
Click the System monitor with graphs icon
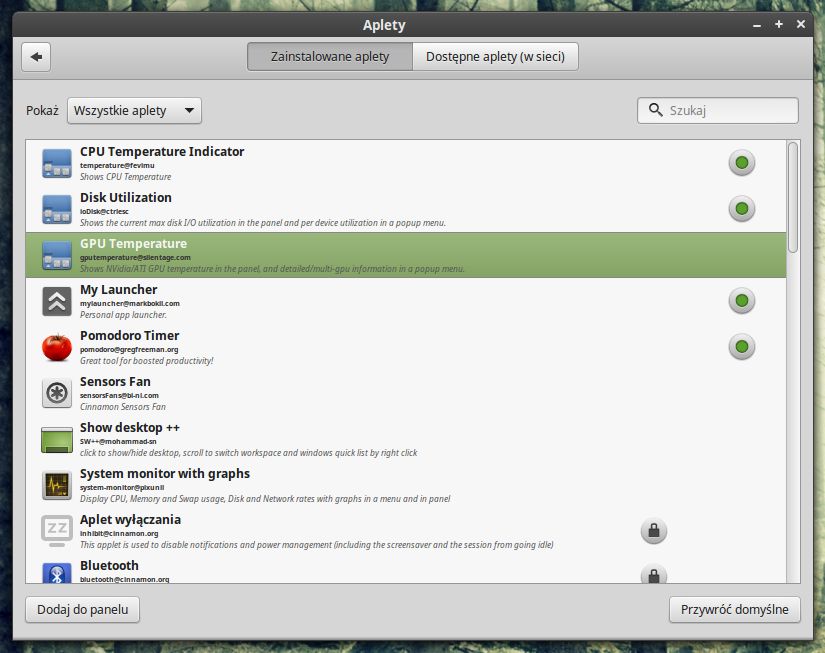(57, 485)
